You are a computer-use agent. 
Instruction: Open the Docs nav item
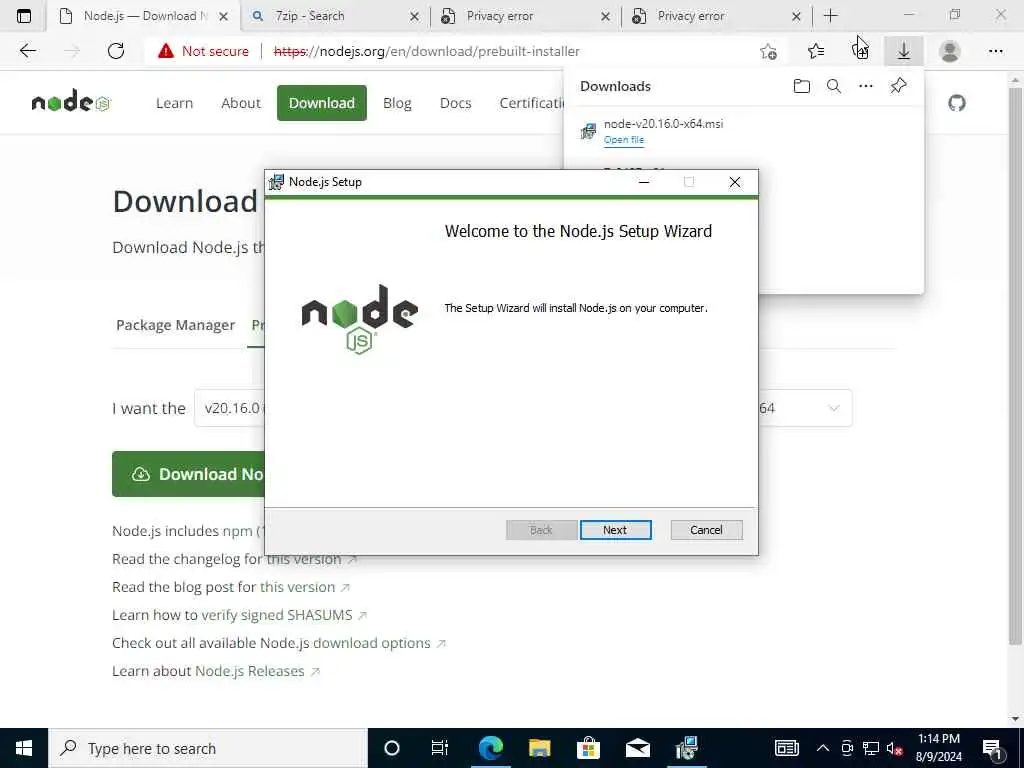coord(455,103)
